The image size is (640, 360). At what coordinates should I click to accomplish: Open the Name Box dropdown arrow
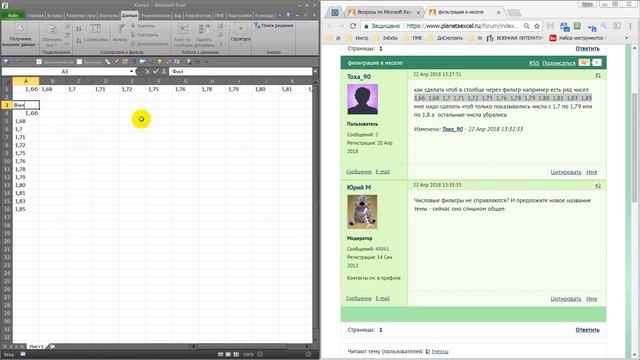click(131, 71)
